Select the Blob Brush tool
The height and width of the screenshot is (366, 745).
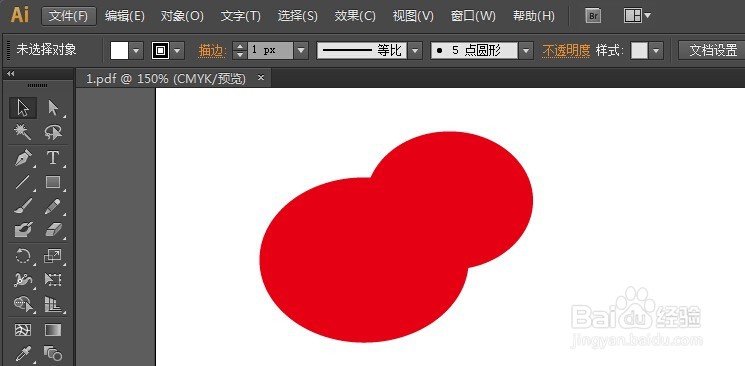(23, 231)
